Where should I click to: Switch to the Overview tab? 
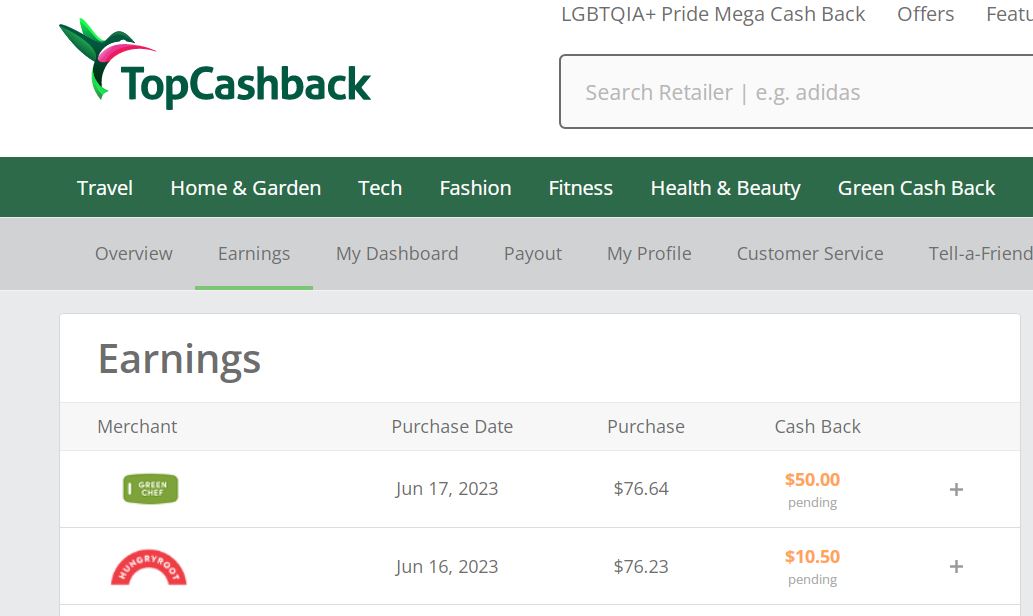134,254
